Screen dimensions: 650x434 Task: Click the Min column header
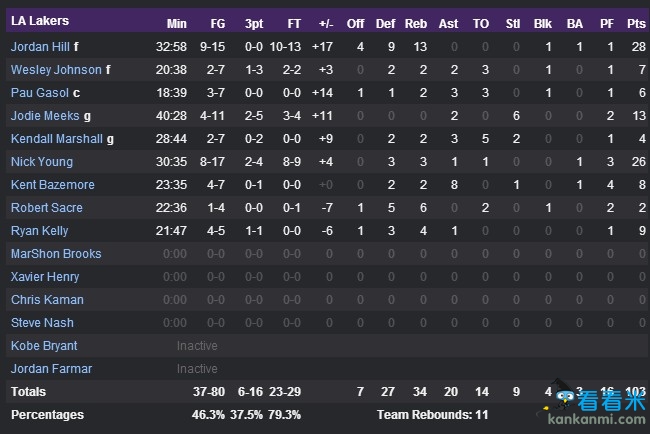pos(177,24)
